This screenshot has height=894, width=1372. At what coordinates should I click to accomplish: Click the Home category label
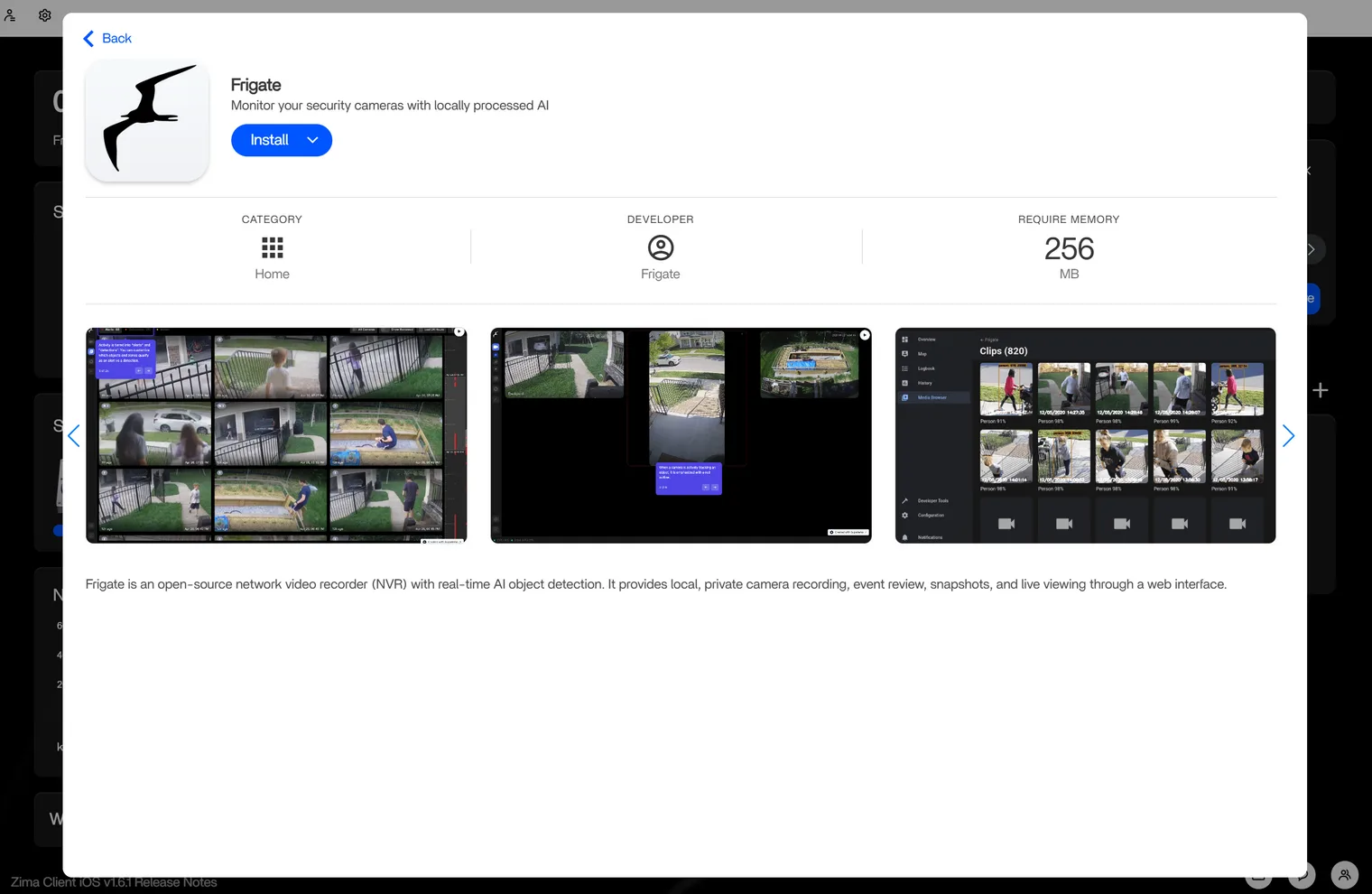272,274
